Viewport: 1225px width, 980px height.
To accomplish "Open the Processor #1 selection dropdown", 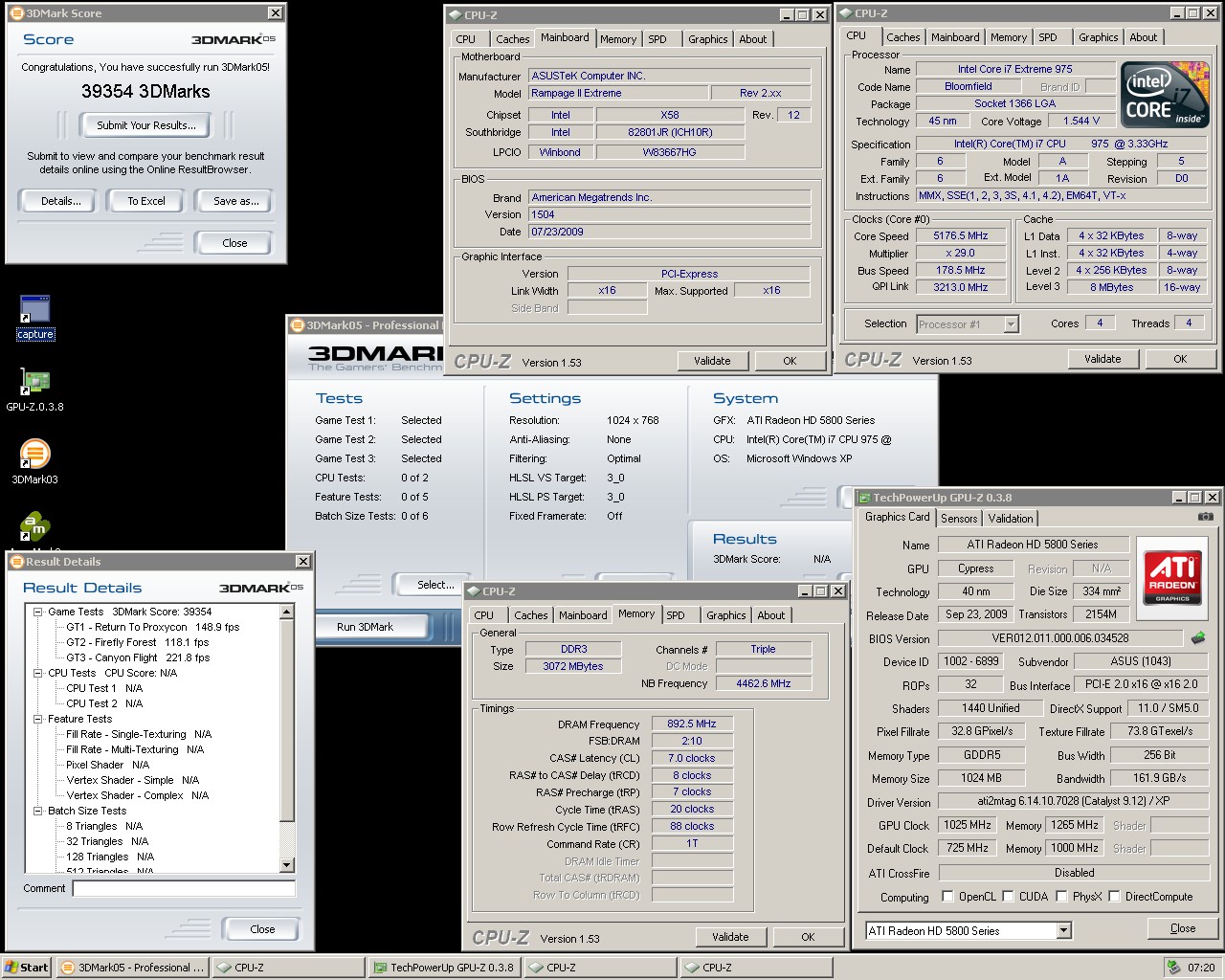I will [1011, 324].
